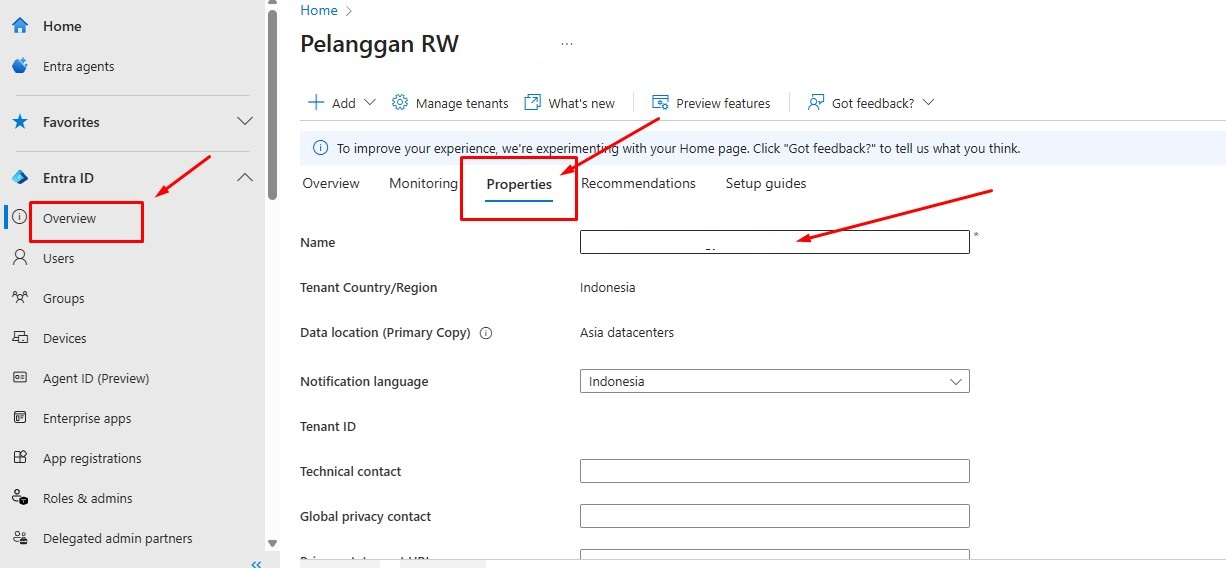Expand the Favorites section chevron
This screenshot has width=1226, height=568.
[244, 122]
